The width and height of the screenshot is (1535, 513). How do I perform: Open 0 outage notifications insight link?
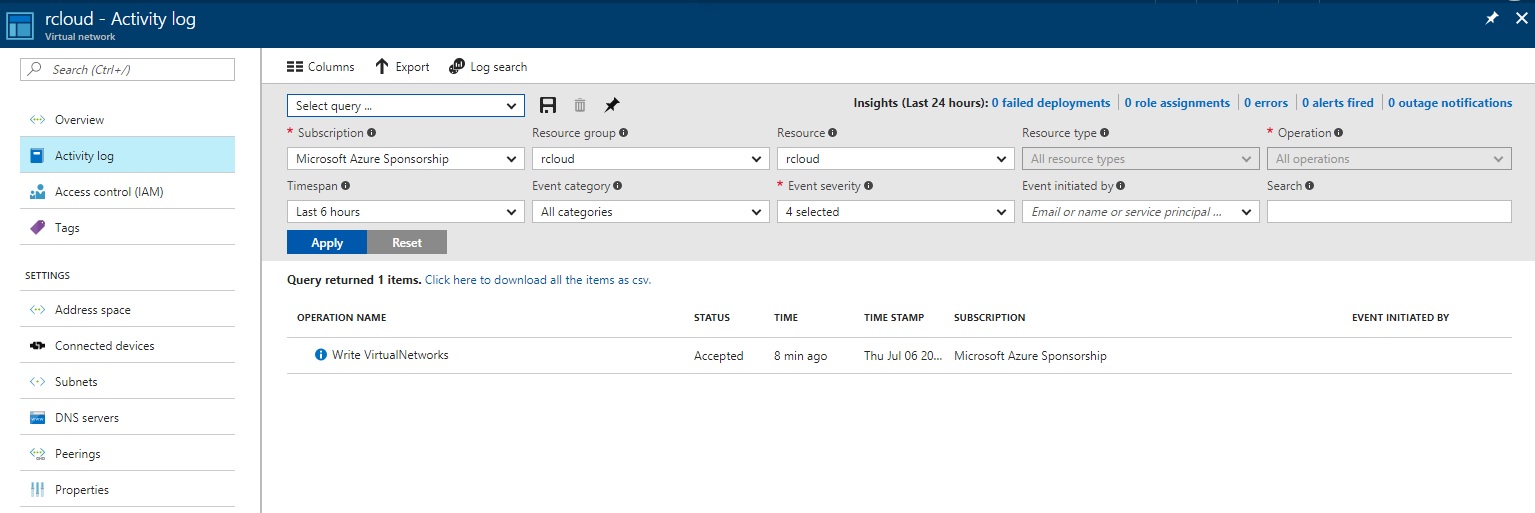pyautogui.click(x=1450, y=103)
